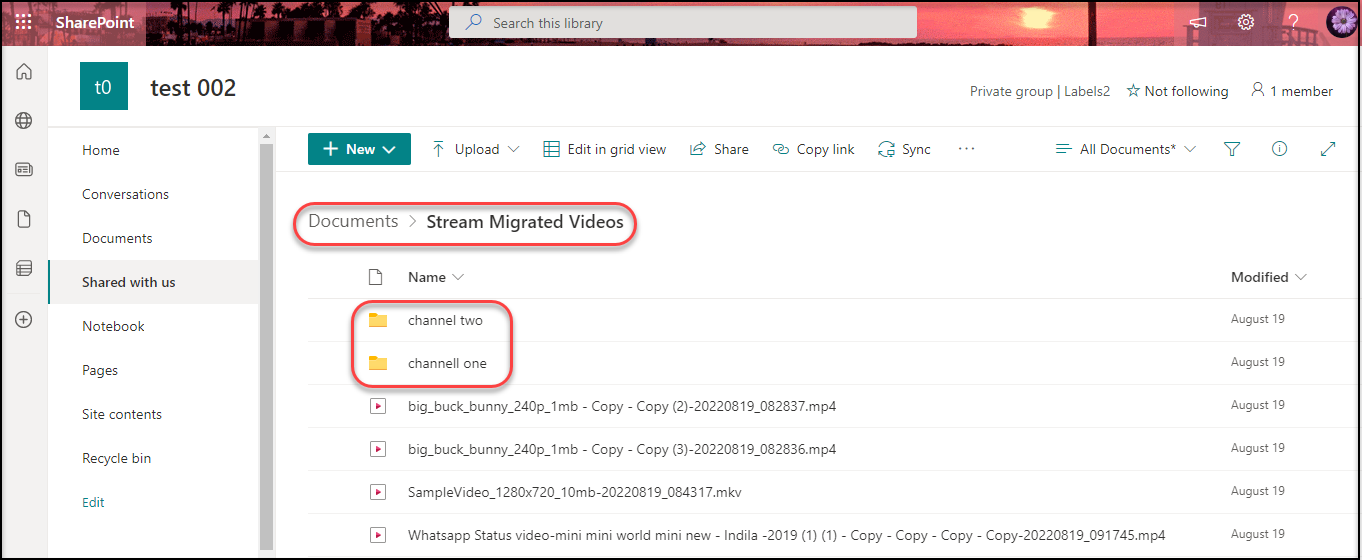The image size is (1362, 560).
Task: Go to Site contents in navigation
Action: (x=122, y=414)
